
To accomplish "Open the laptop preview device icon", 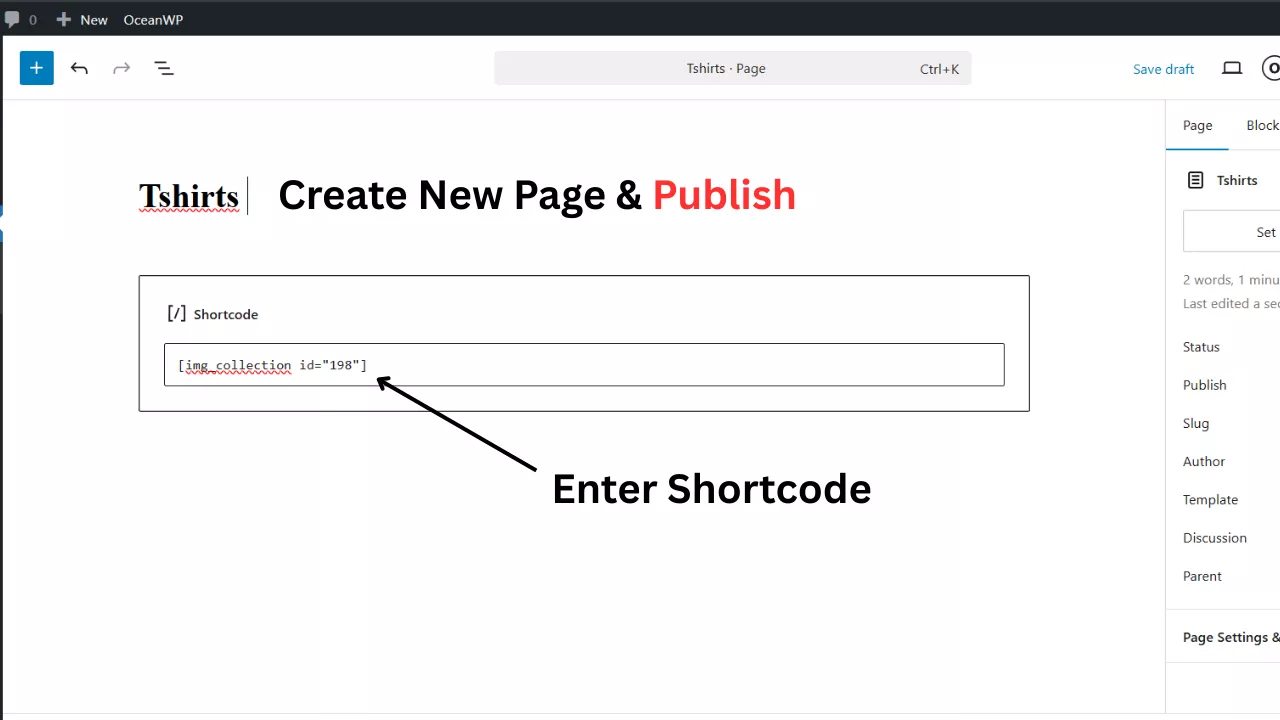I will click(1232, 68).
